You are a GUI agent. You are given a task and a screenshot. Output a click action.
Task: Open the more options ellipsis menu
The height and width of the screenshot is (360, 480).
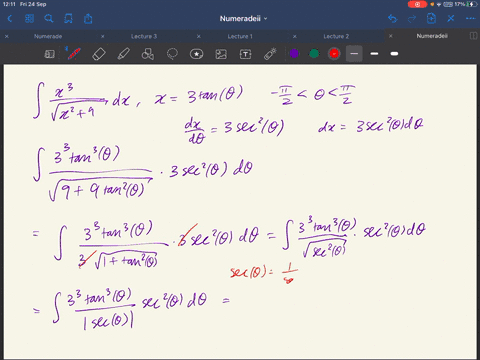(x=470, y=19)
